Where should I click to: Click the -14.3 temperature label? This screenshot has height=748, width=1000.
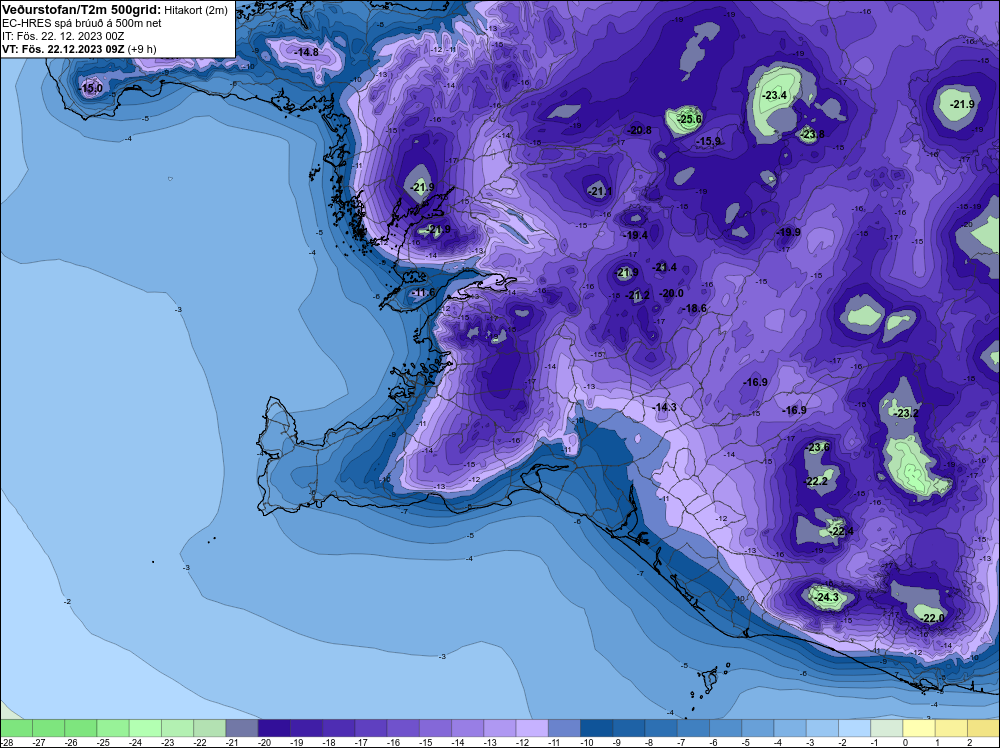(664, 407)
